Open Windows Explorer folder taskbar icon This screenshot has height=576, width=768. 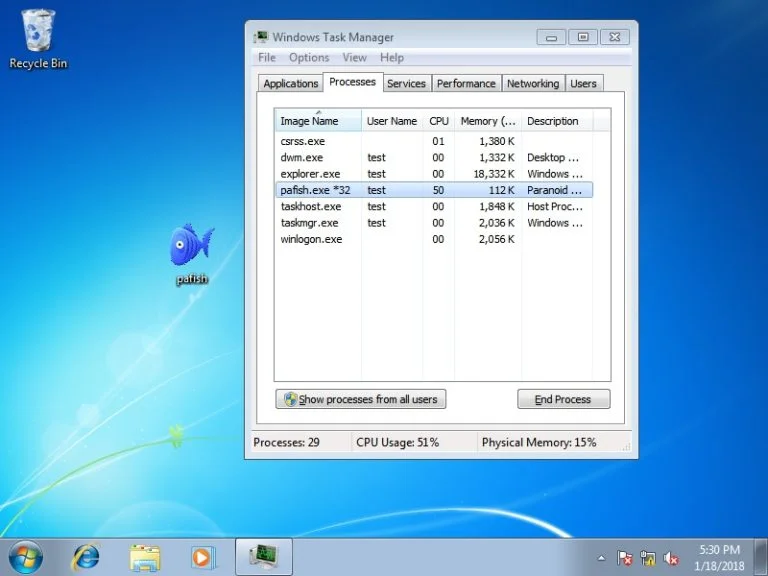click(145, 556)
